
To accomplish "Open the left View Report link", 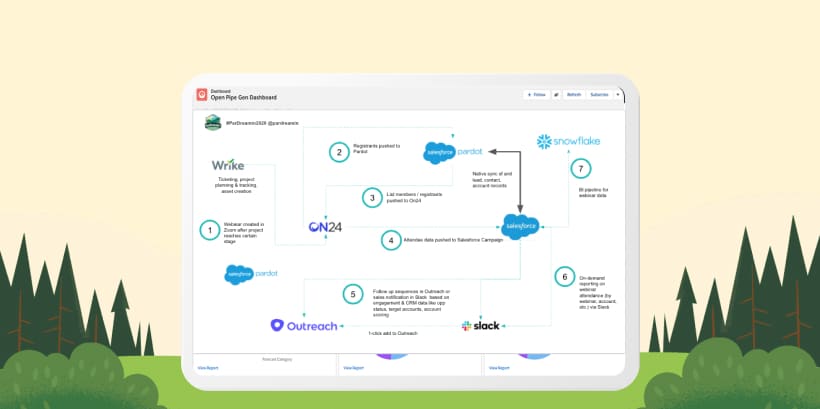I will coord(207,368).
